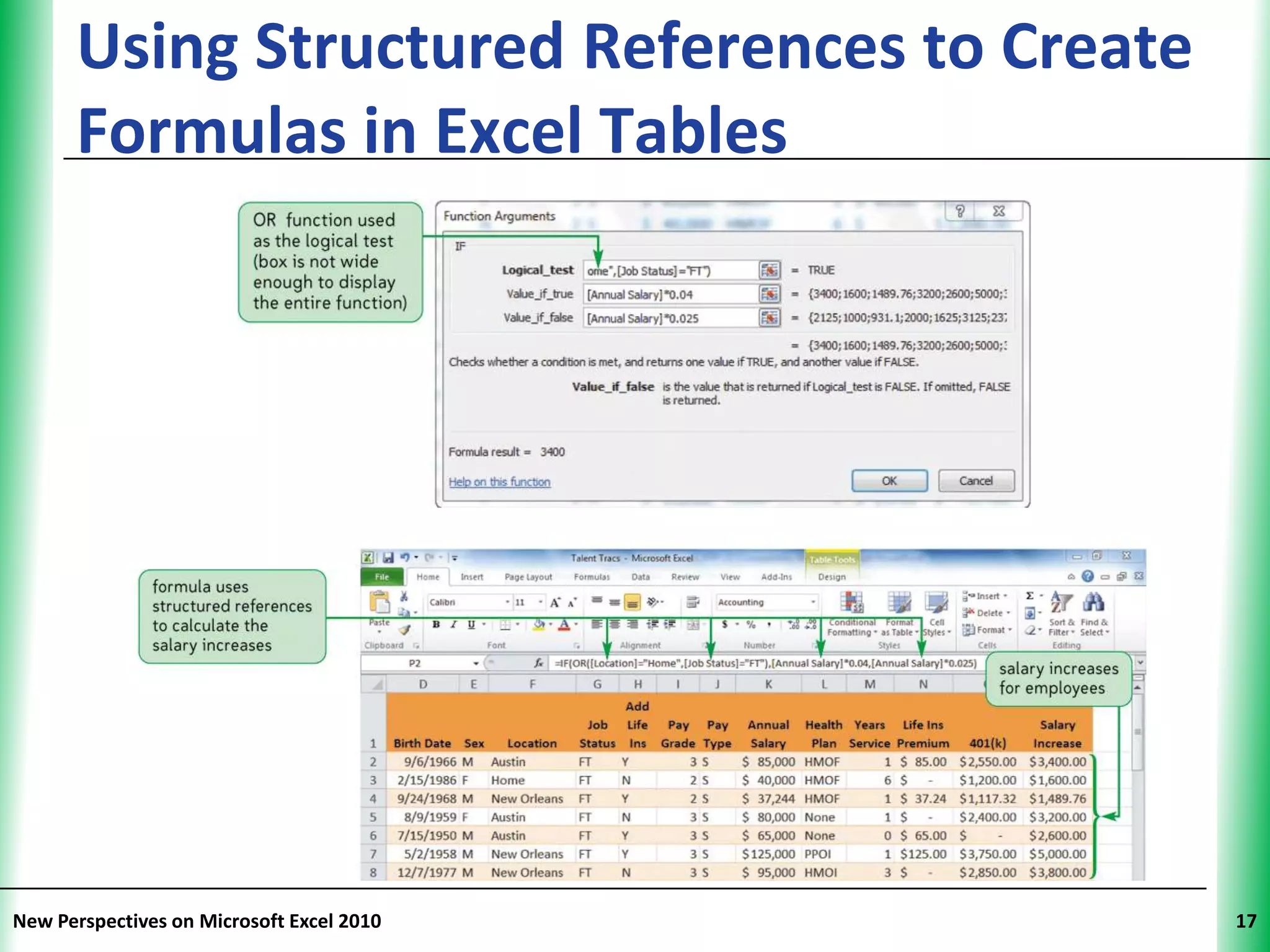Click the Insert Function fx icon
Viewport: 1270px width, 952px height.
coord(540,663)
